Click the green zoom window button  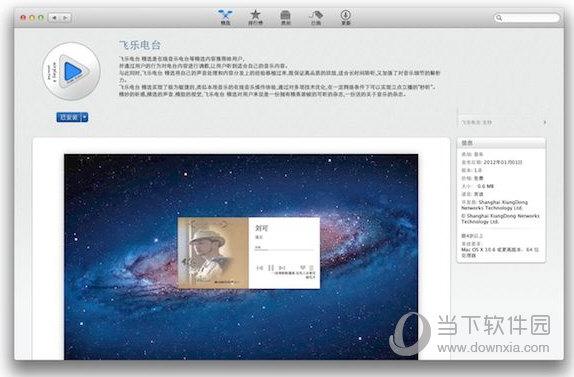pos(41,18)
